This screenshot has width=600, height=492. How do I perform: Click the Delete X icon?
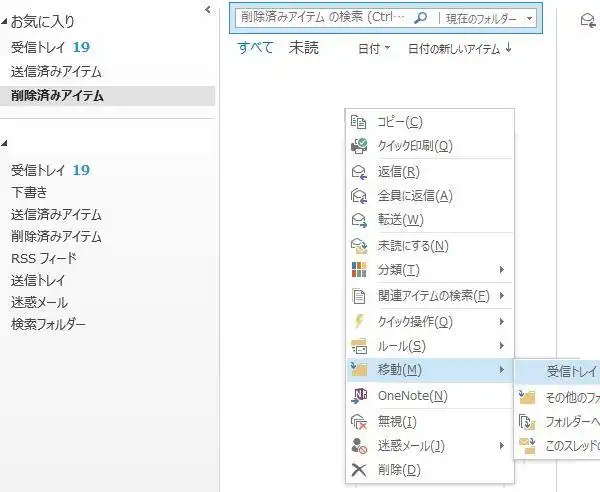point(359,470)
